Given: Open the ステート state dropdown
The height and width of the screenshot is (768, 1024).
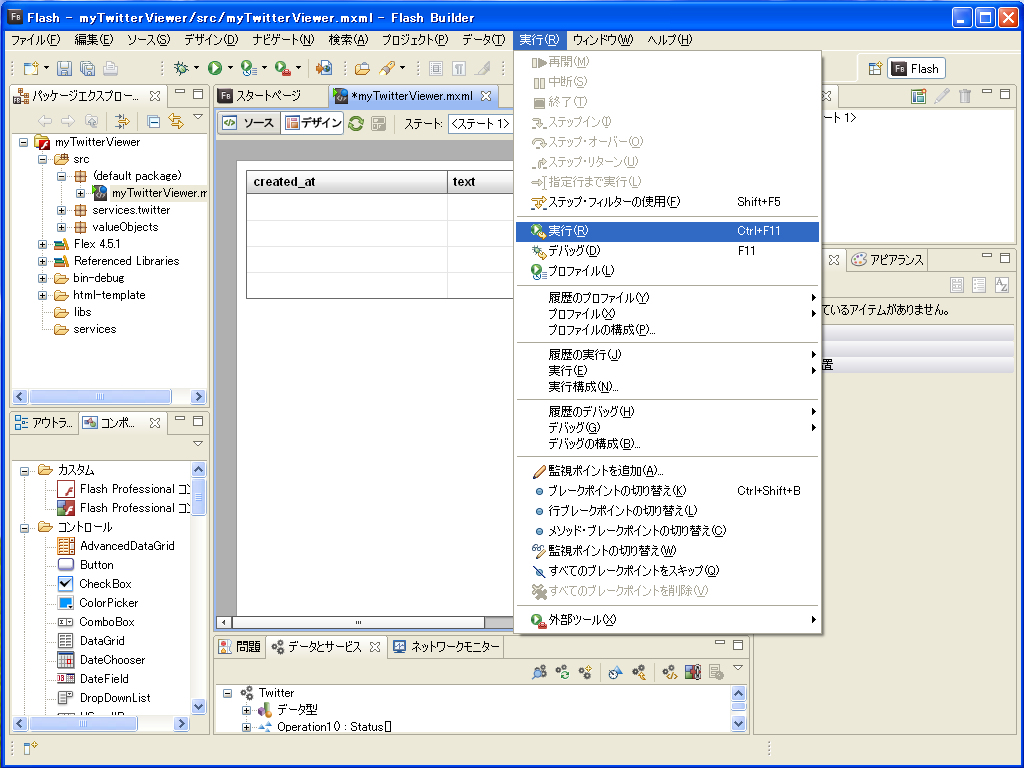Looking at the screenshot, I should click(x=481, y=123).
